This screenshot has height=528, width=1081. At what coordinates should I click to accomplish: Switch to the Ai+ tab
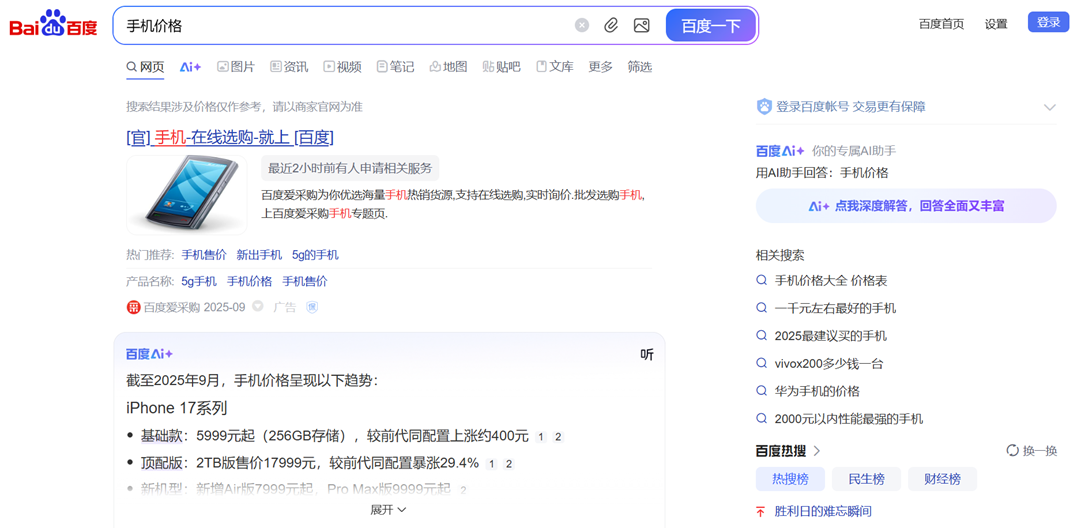[x=190, y=67]
